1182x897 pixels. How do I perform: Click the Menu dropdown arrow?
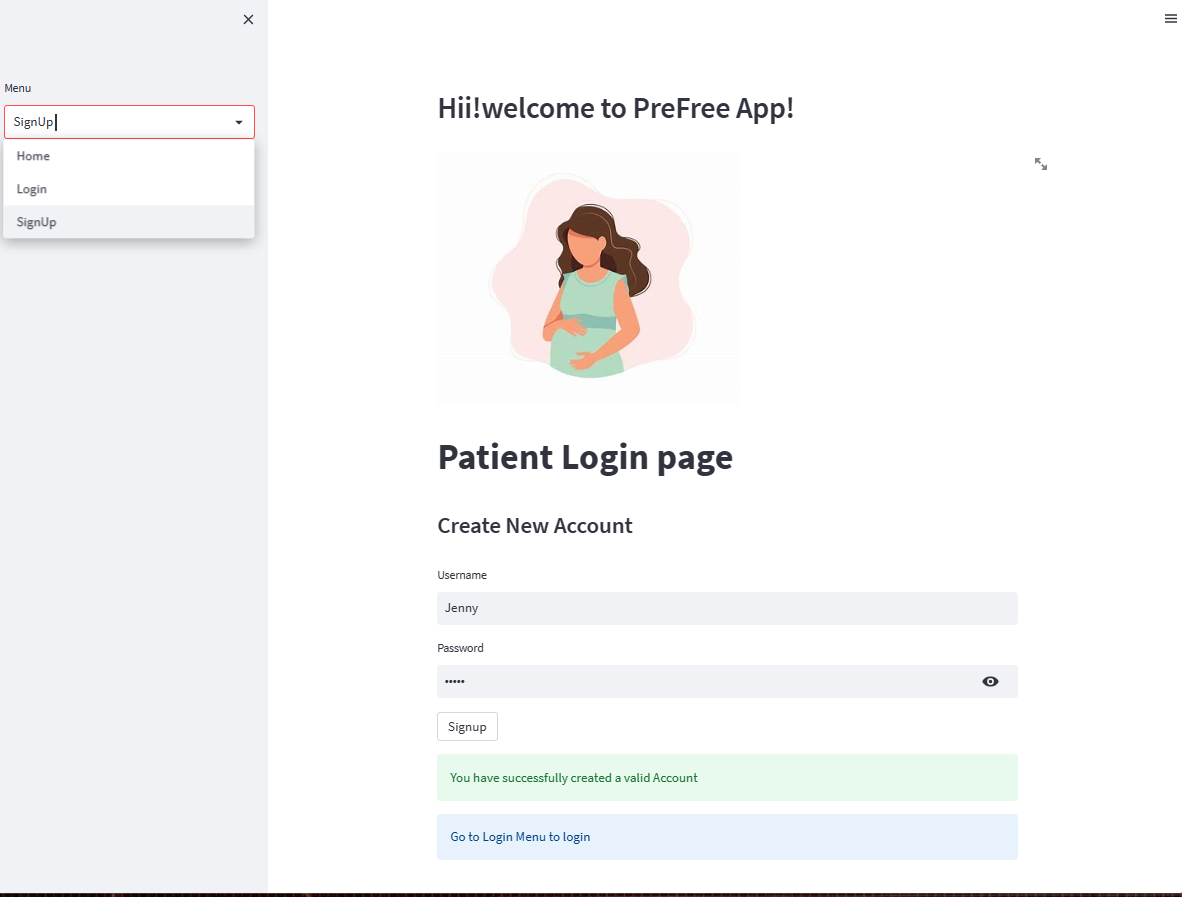(239, 122)
